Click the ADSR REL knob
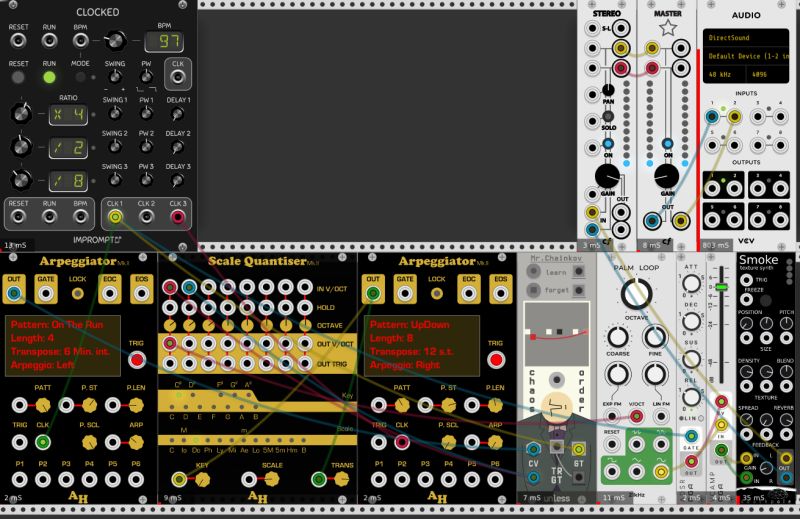The width and height of the screenshot is (800, 519). tap(691, 397)
